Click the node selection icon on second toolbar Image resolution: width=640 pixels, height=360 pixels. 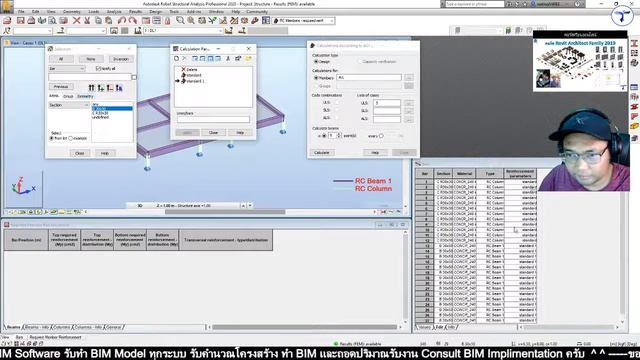coord(7,31)
